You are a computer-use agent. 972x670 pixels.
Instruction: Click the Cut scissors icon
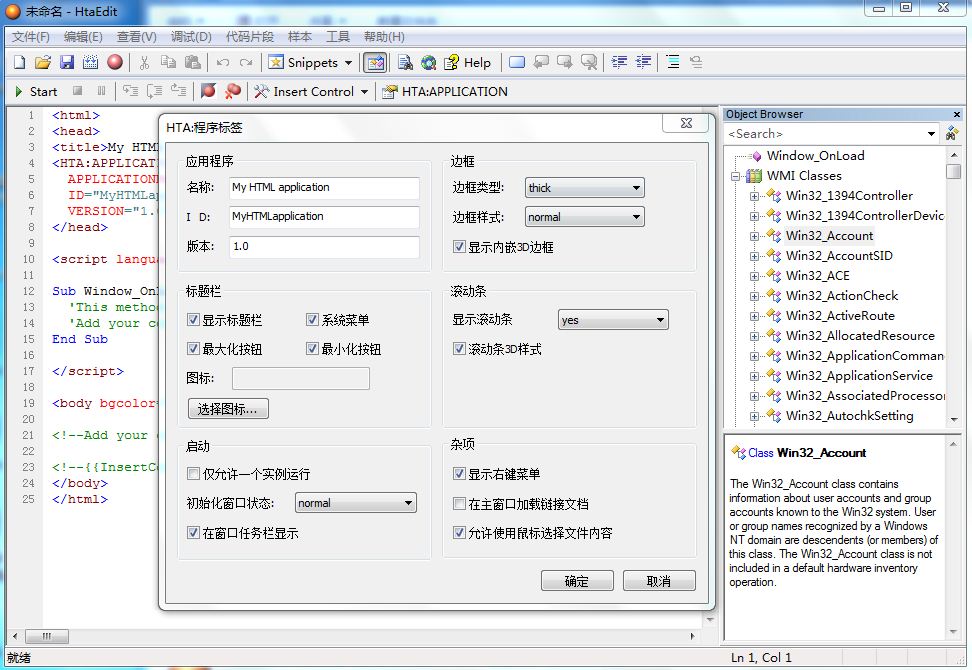tap(144, 62)
